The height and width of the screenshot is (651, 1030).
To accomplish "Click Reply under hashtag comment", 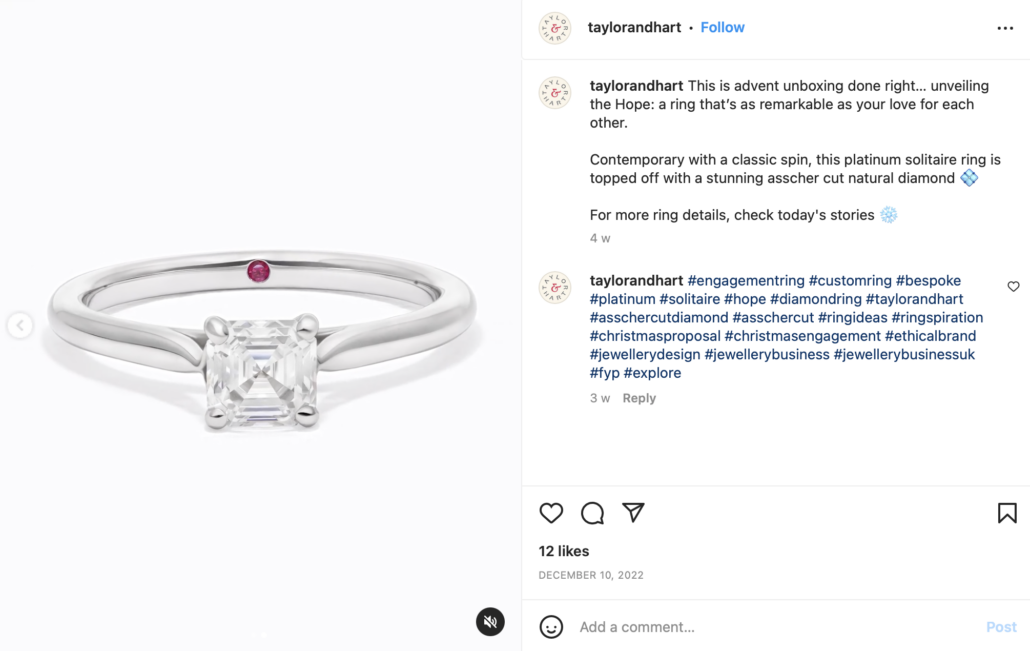I will [639, 398].
